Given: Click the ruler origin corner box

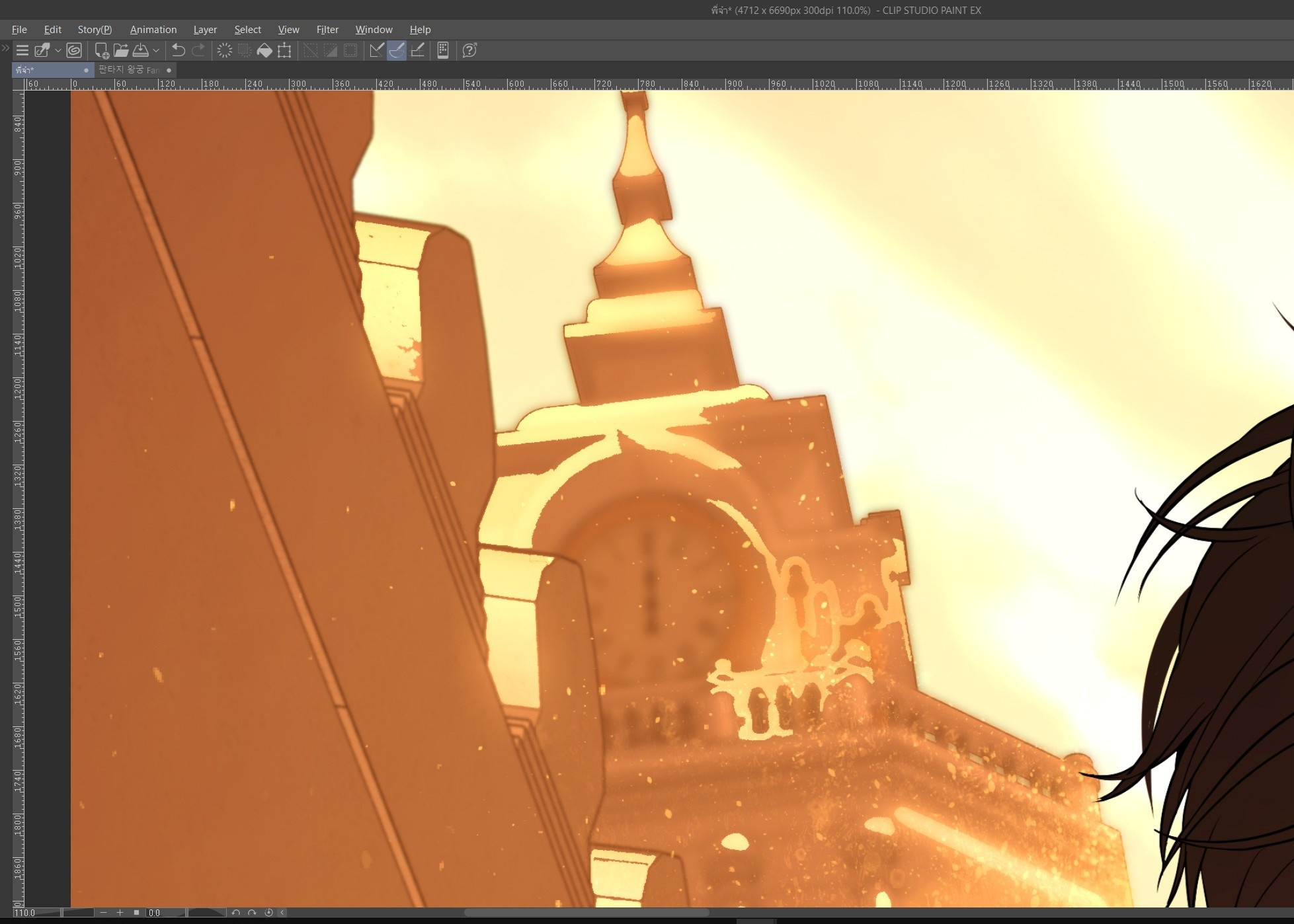Looking at the screenshot, I should pos(19,84).
